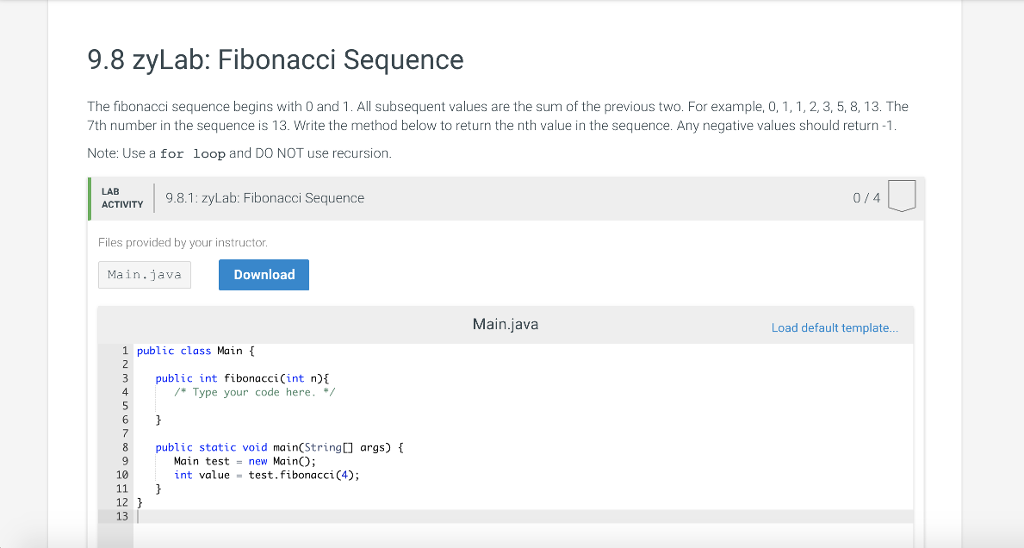Click 'Files provided by your instructor' text
Image resolution: width=1024 pixels, height=548 pixels.
[183, 243]
